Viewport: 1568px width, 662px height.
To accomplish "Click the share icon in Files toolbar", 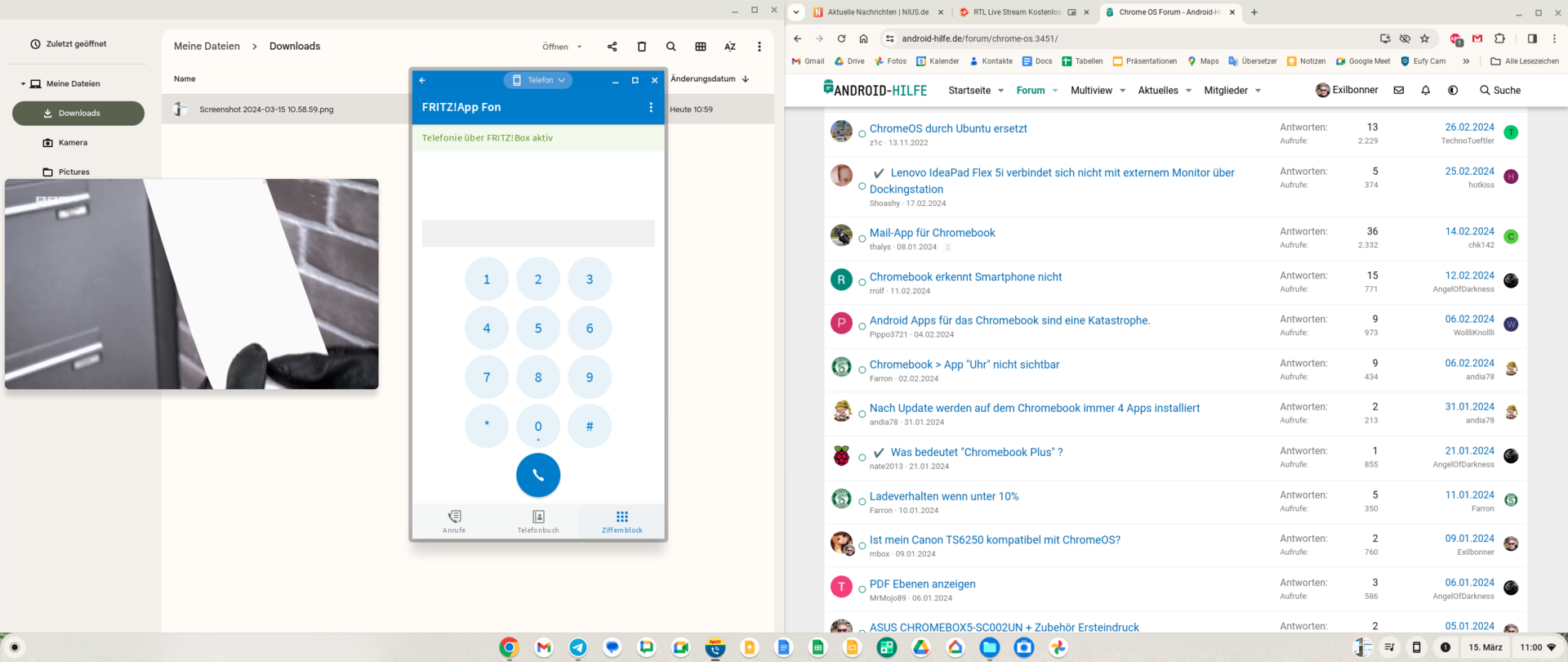I will click(x=612, y=47).
